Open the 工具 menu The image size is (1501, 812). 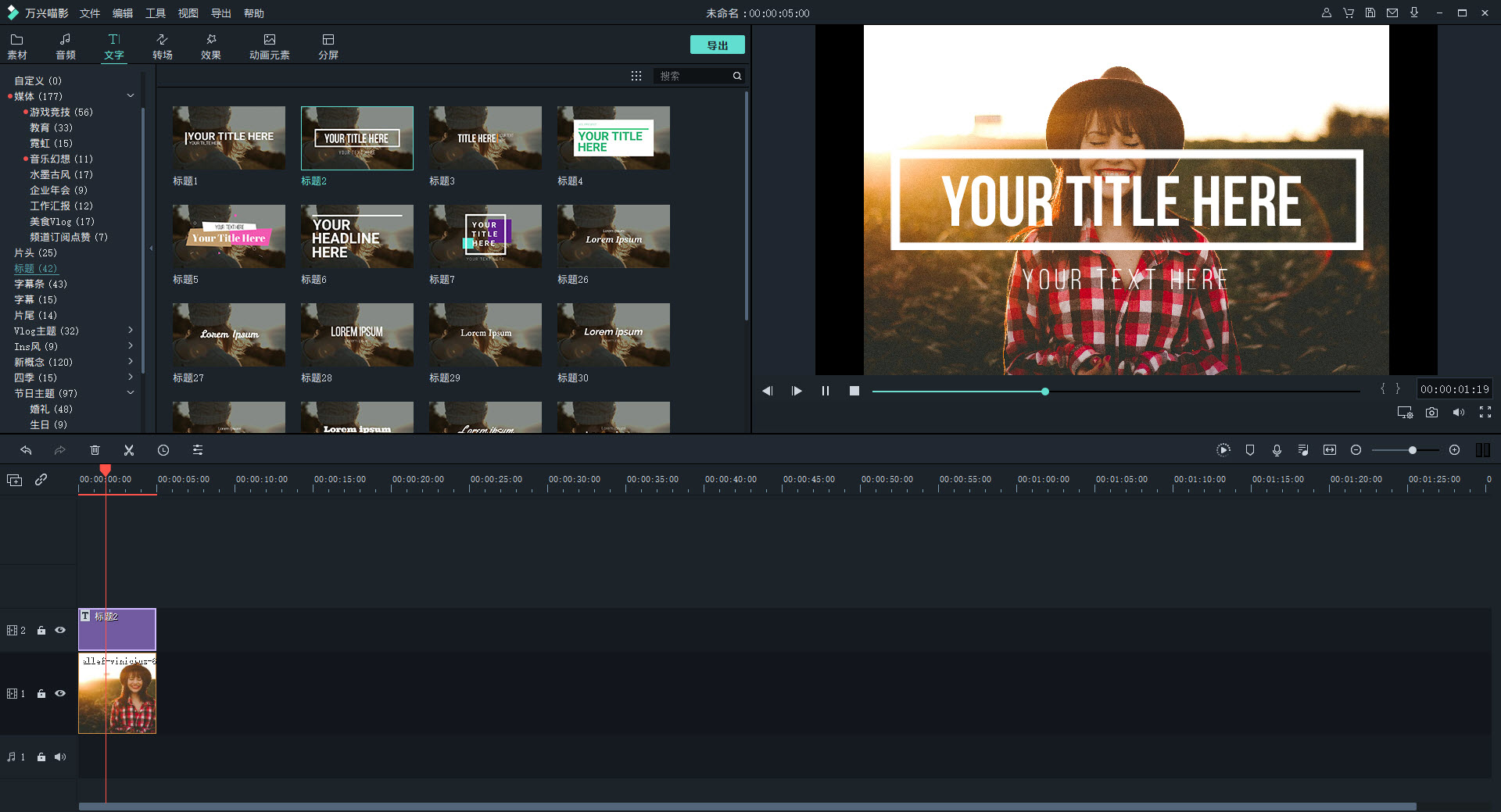click(156, 13)
